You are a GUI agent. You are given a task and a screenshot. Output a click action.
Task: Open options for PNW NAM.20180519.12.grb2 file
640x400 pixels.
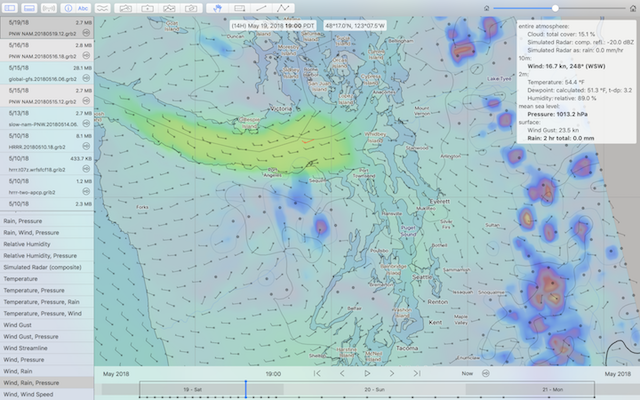coord(87,32)
